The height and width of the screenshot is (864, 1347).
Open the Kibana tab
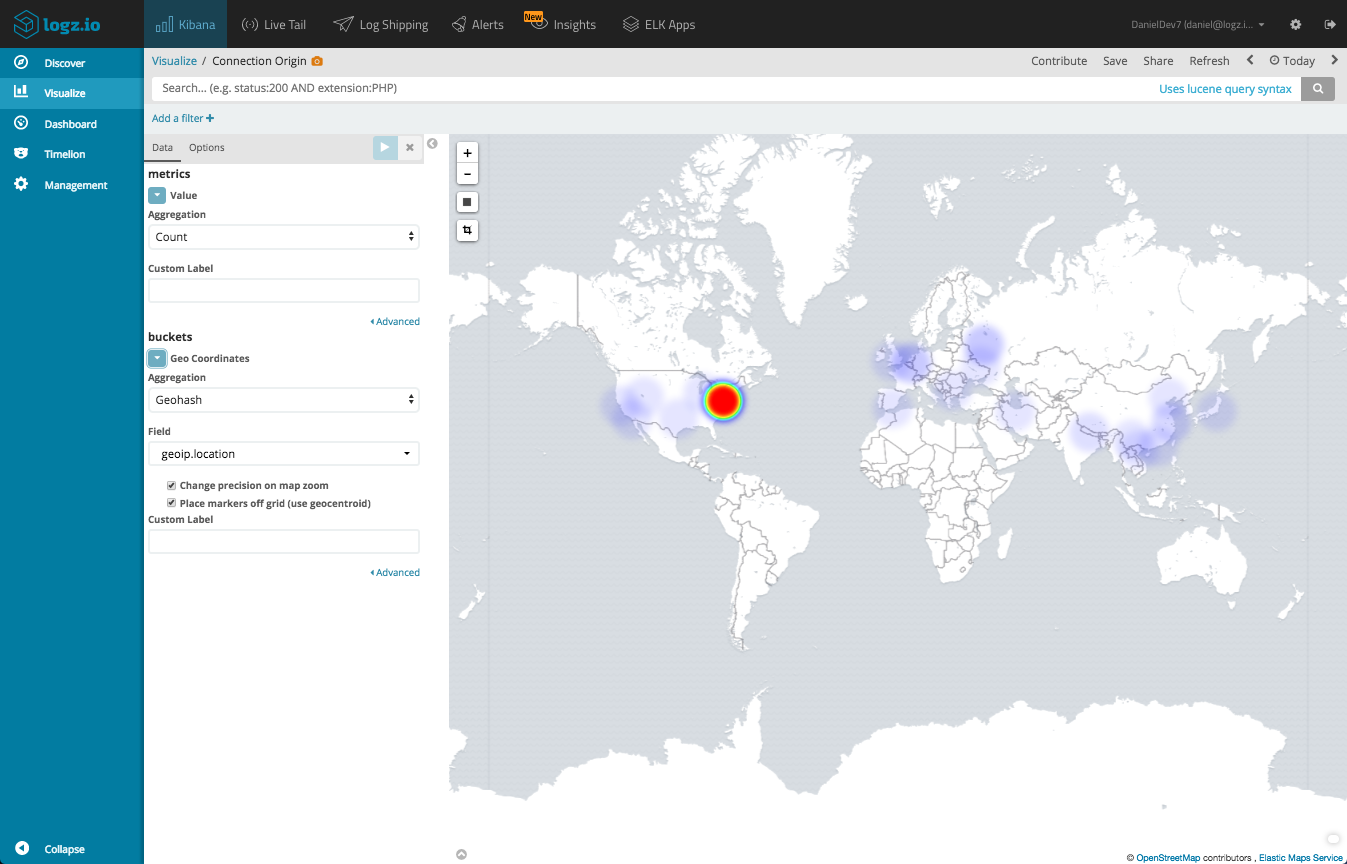tap(186, 24)
